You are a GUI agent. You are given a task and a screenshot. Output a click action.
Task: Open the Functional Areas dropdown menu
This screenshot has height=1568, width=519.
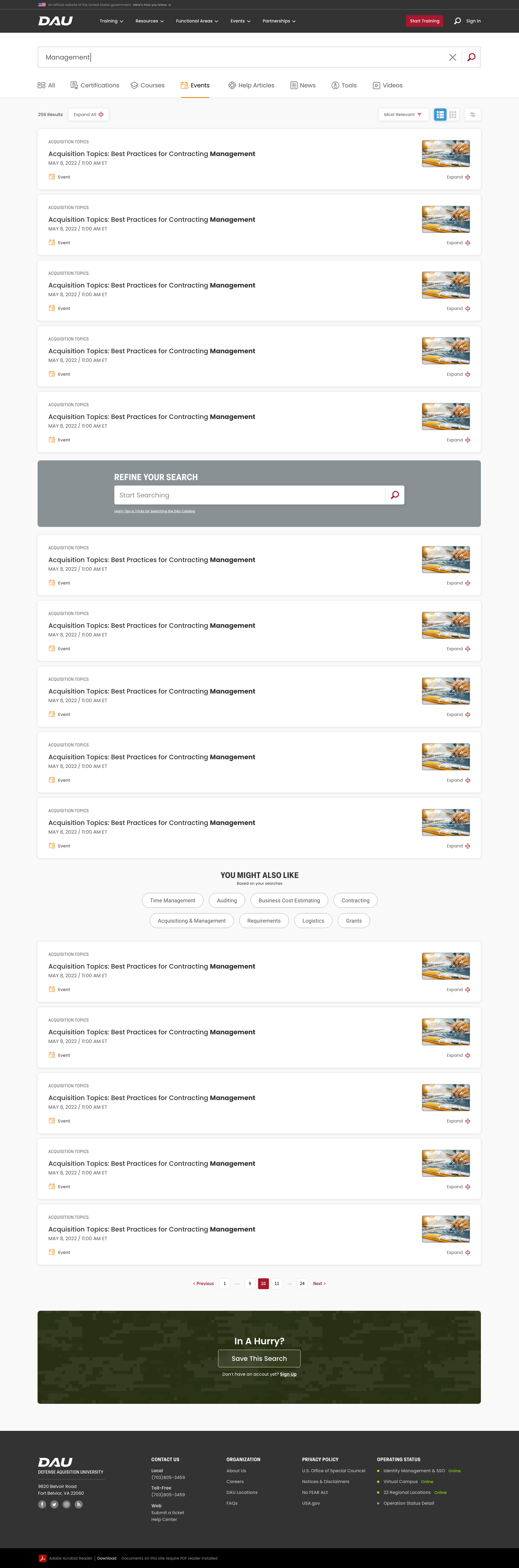click(197, 21)
